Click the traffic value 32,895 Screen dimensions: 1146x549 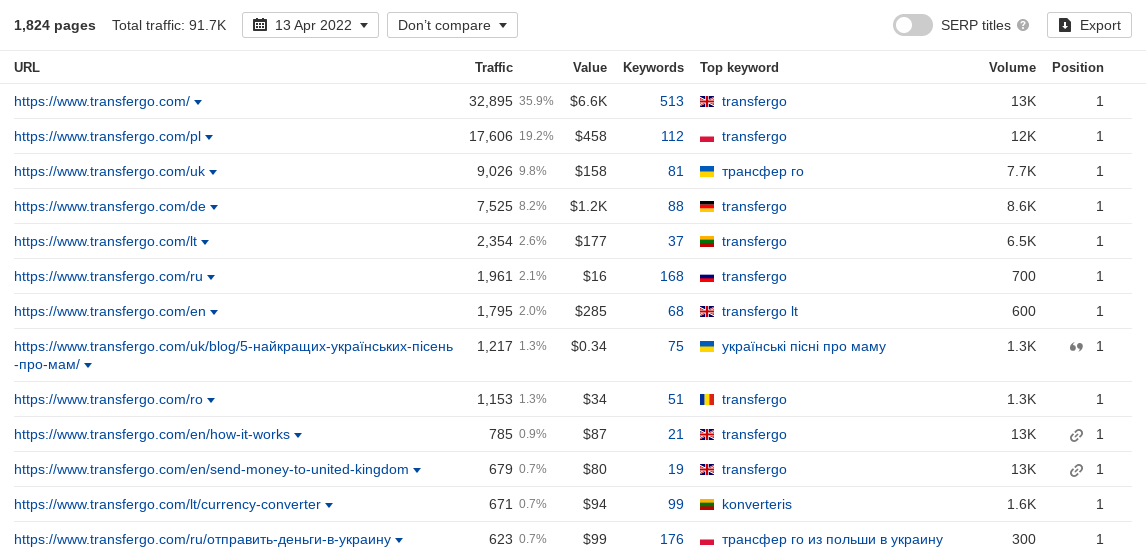490,102
